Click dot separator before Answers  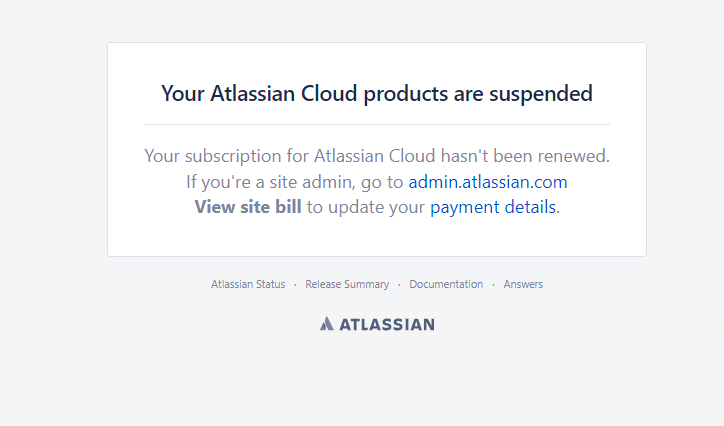[x=493, y=285]
